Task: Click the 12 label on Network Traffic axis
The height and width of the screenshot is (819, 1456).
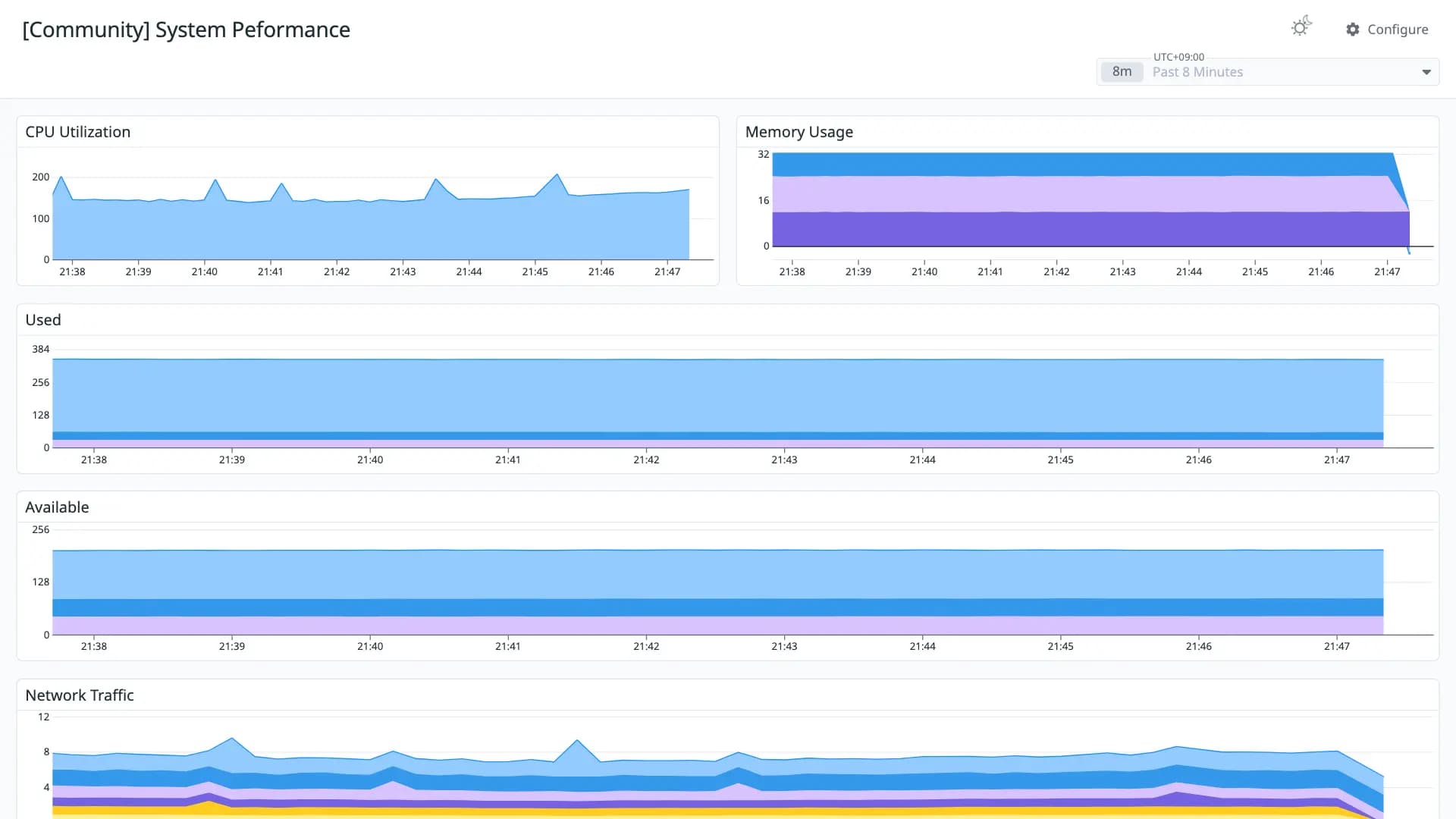Action: pyautogui.click(x=43, y=717)
